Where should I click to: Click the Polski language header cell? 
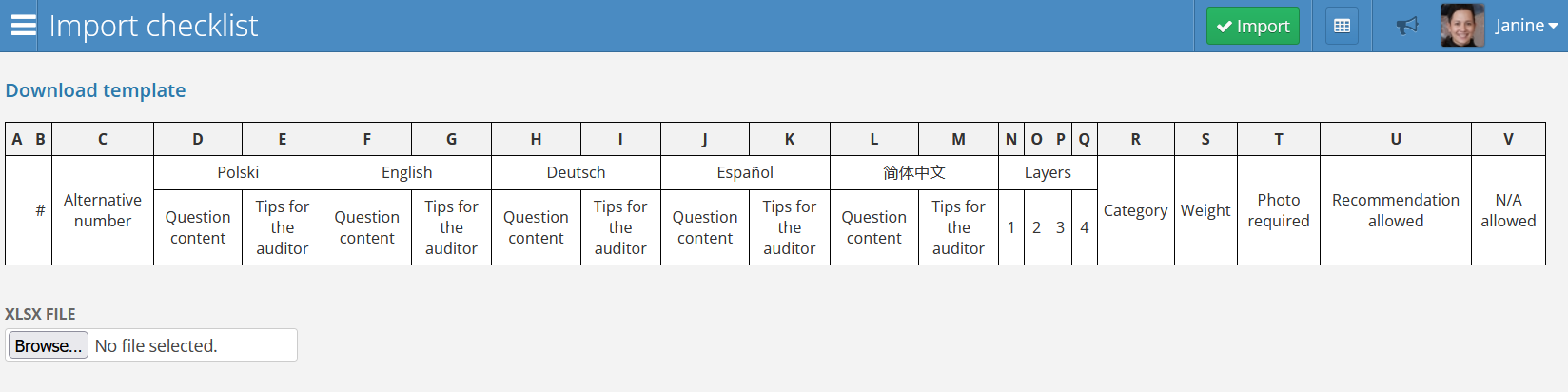pyautogui.click(x=238, y=172)
